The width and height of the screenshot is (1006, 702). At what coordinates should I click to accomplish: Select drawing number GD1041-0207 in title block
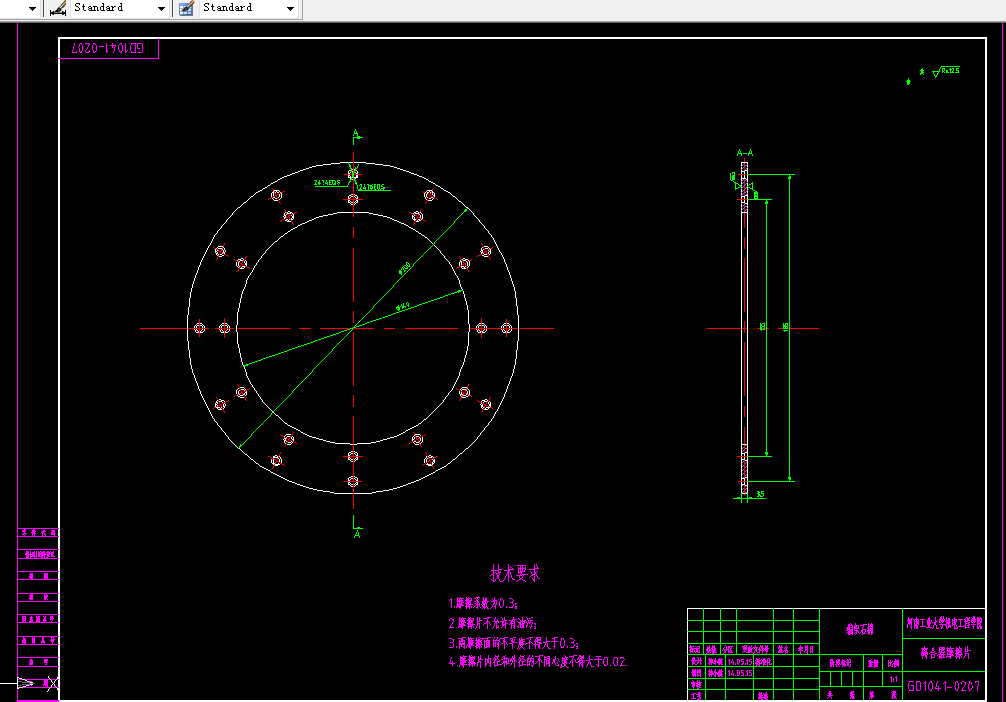click(x=944, y=686)
